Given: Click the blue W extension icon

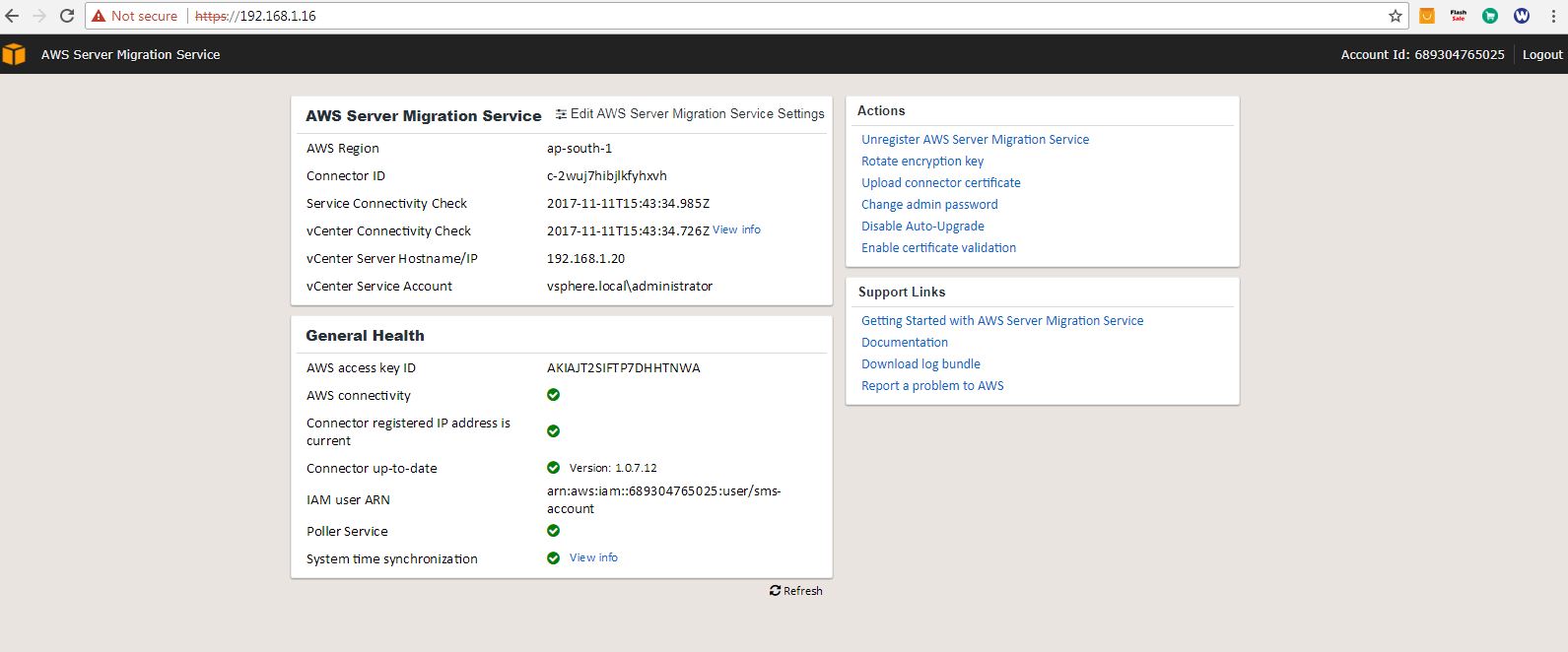Looking at the screenshot, I should point(1521,16).
